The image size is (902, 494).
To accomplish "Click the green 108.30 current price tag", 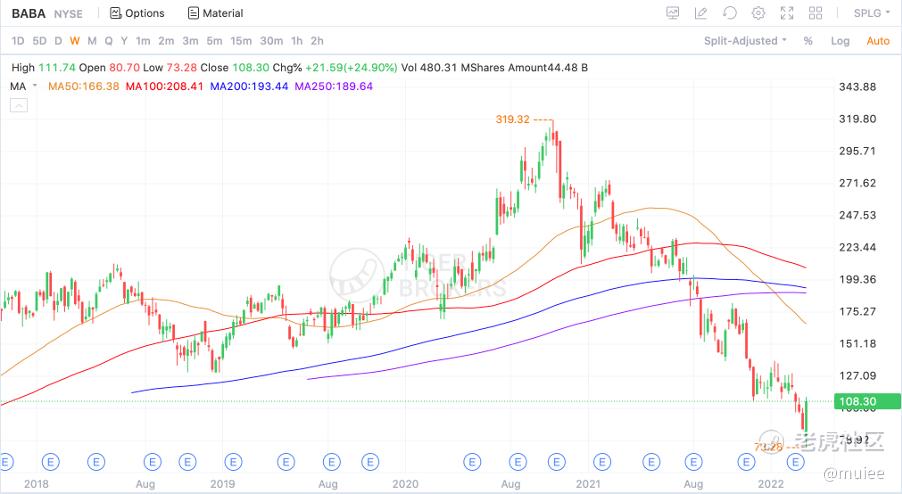I will click(x=867, y=401).
